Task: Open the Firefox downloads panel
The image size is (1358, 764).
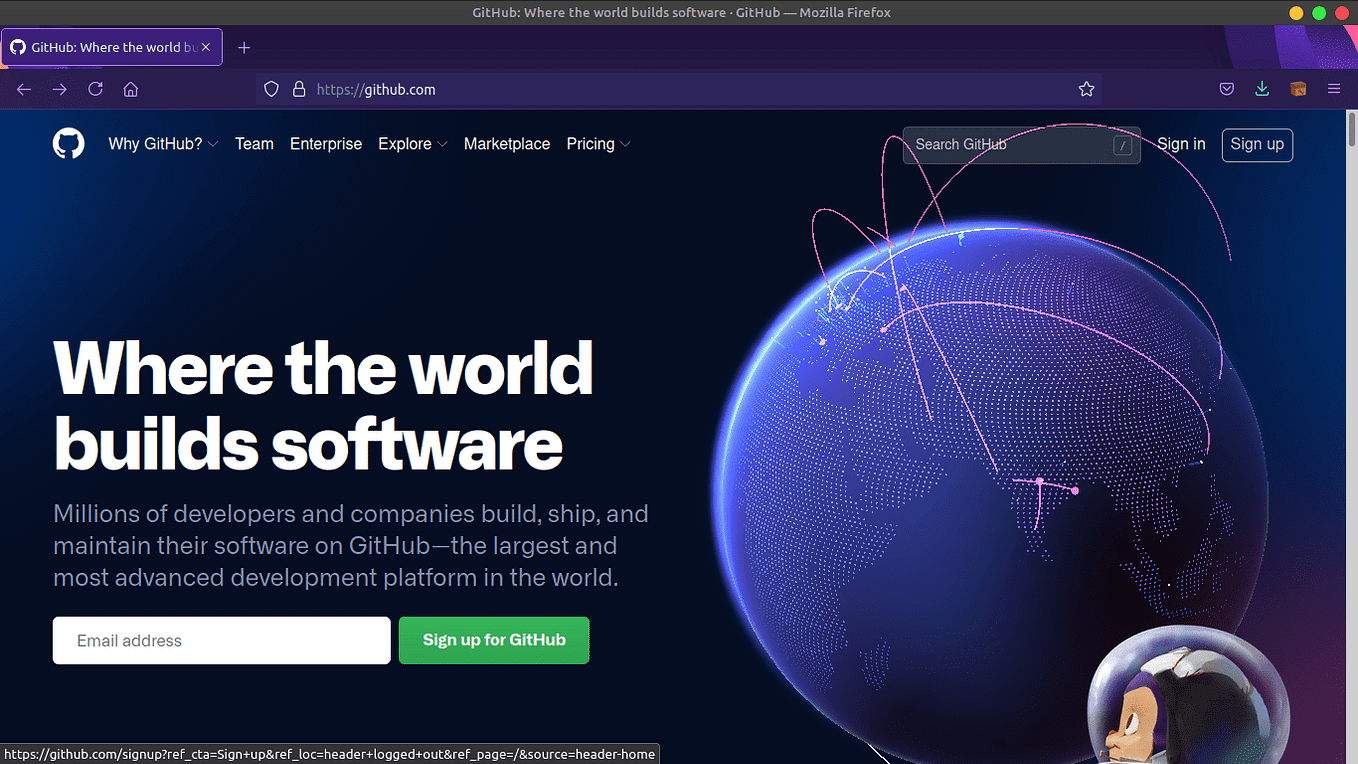Action: point(1262,89)
